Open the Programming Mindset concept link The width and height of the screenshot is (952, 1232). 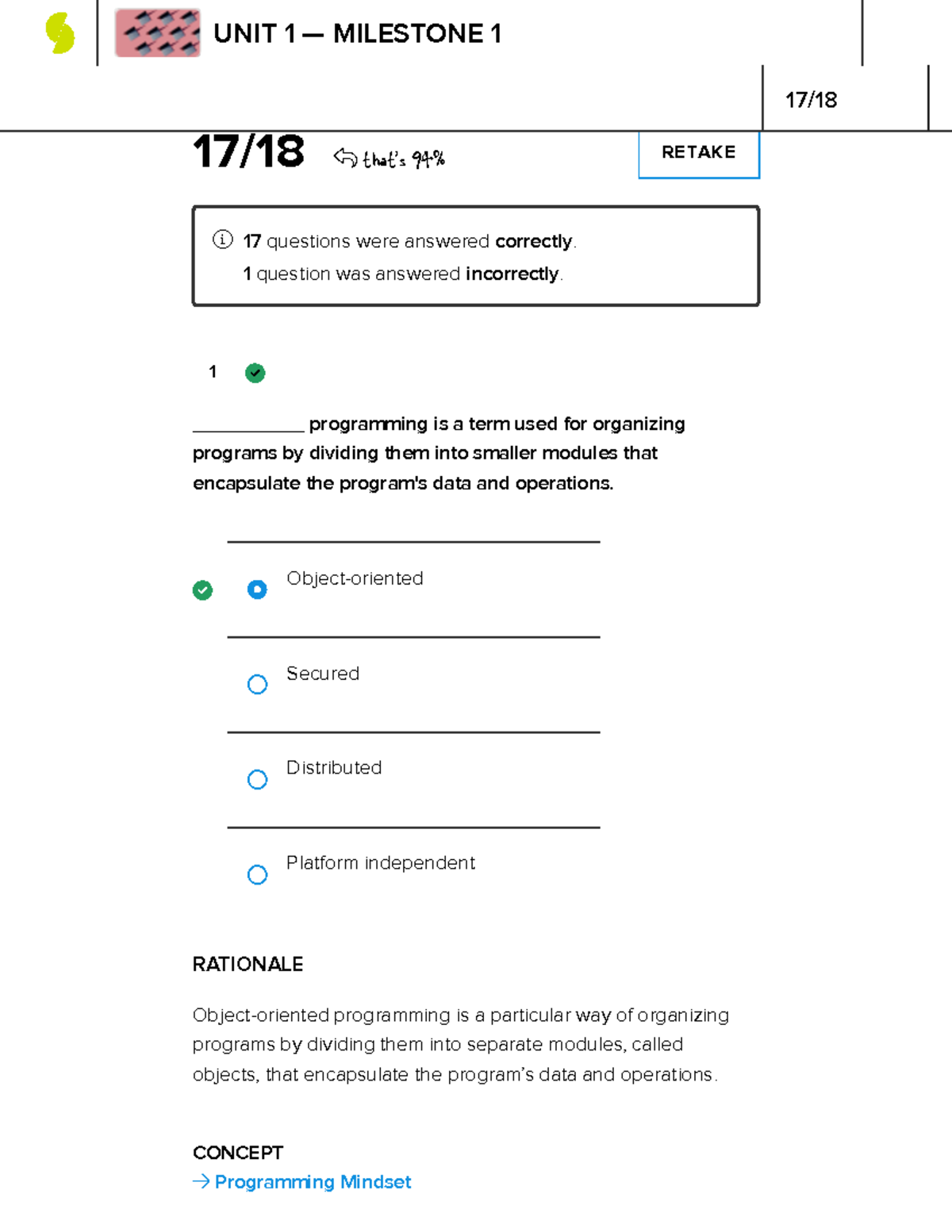313,1182
